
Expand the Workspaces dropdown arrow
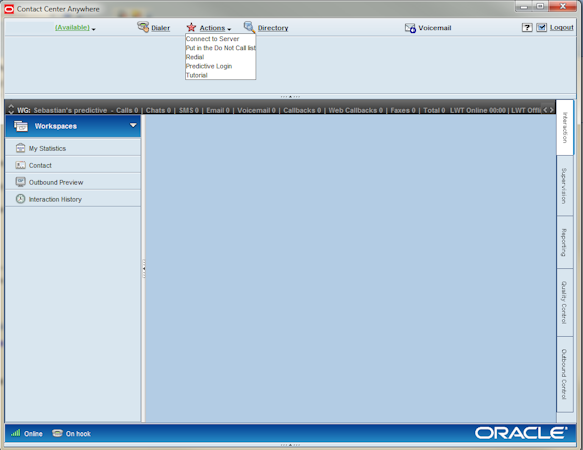133,125
